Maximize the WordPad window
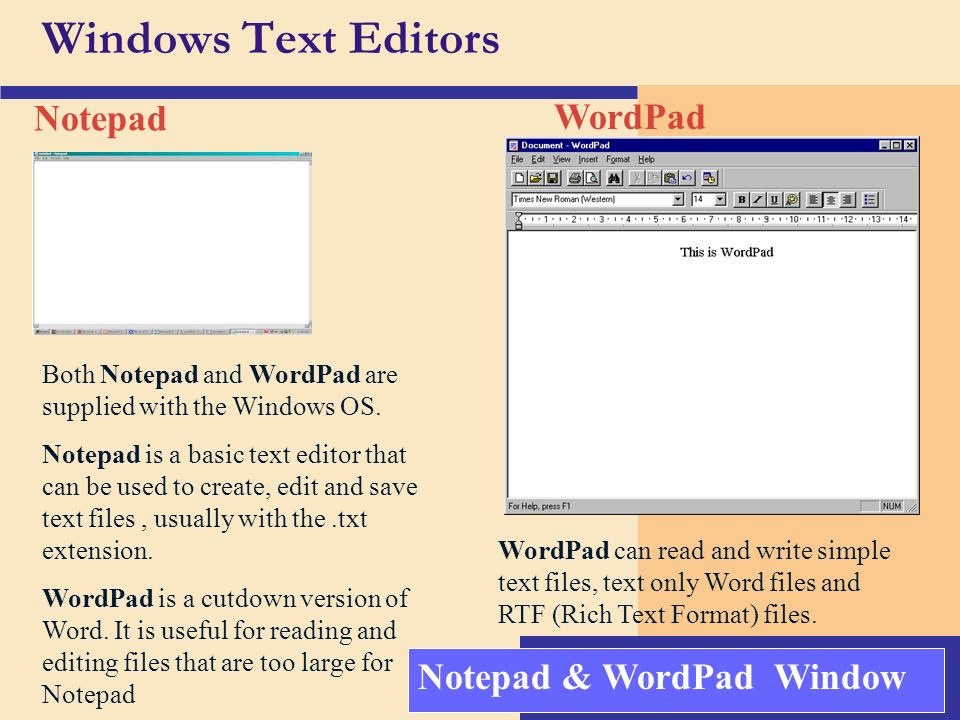The image size is (960, 720). (x=896, y=146)
